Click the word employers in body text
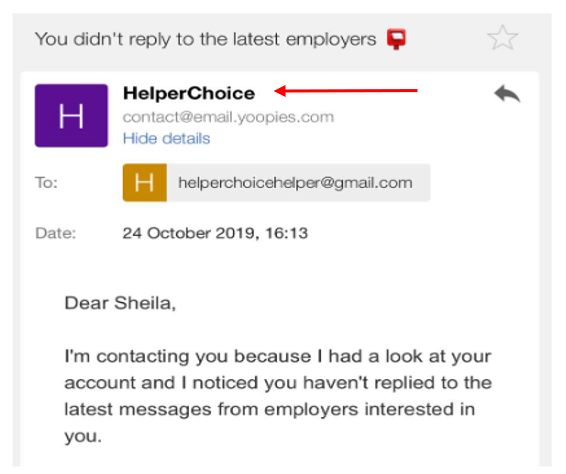 pyautogui.click(x=311, y=410)
